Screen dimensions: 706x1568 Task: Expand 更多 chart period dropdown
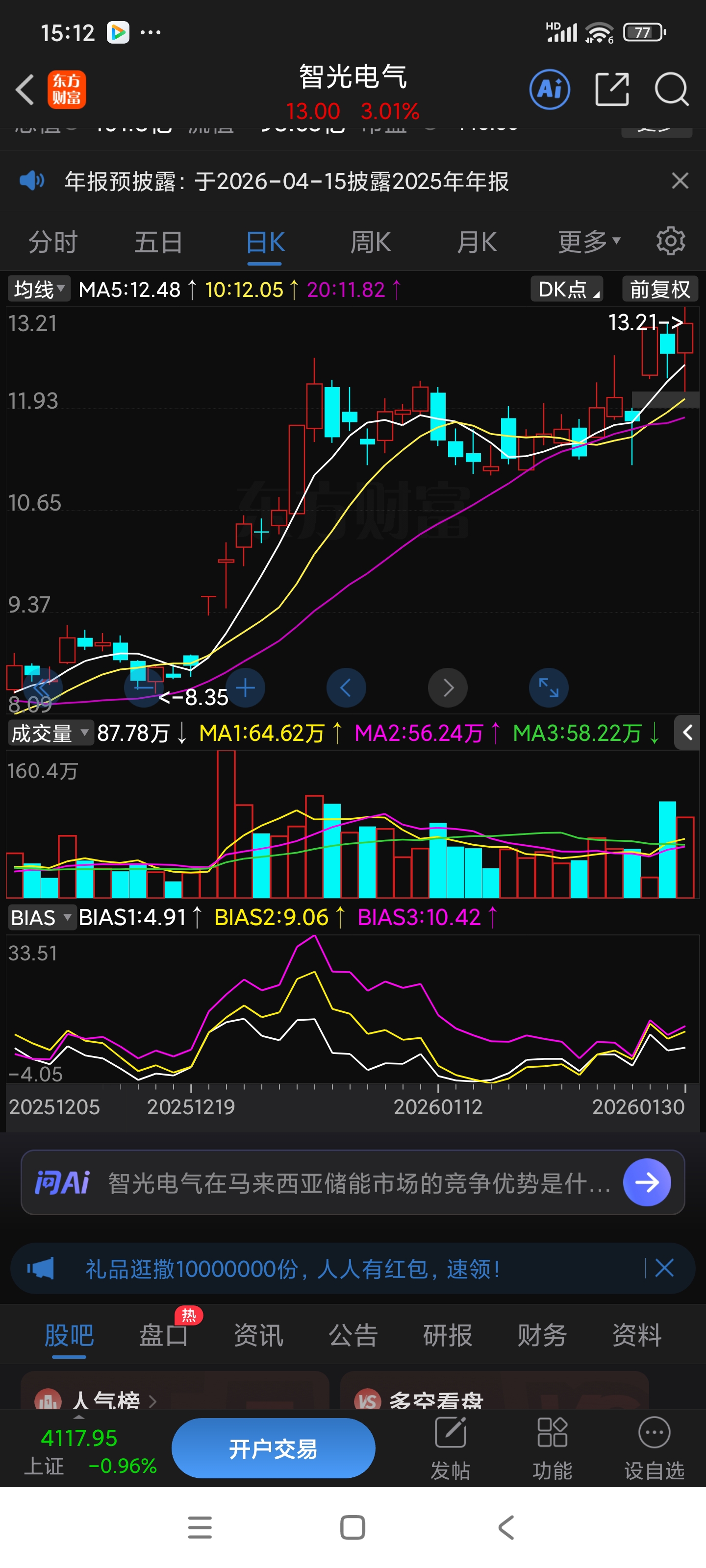click(589, 242)
